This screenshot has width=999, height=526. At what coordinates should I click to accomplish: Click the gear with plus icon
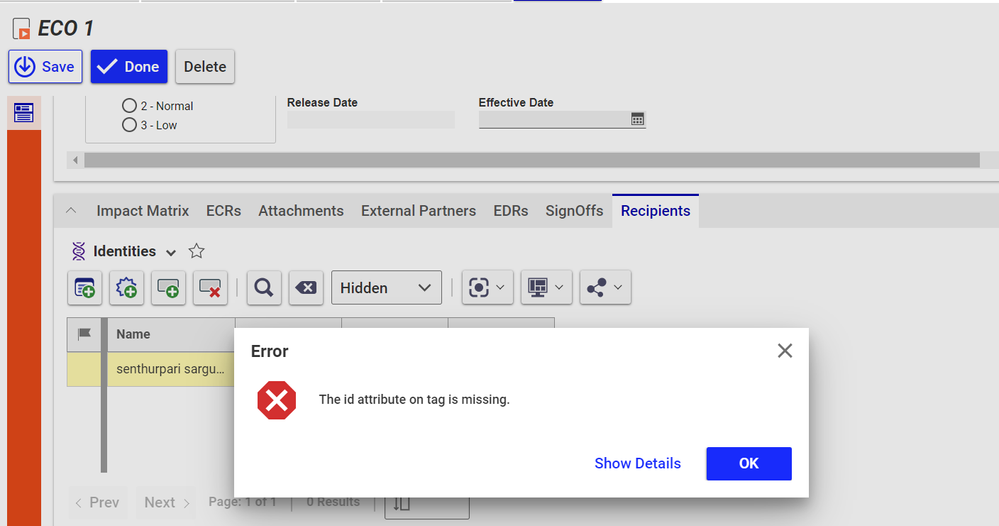(127, 288)
